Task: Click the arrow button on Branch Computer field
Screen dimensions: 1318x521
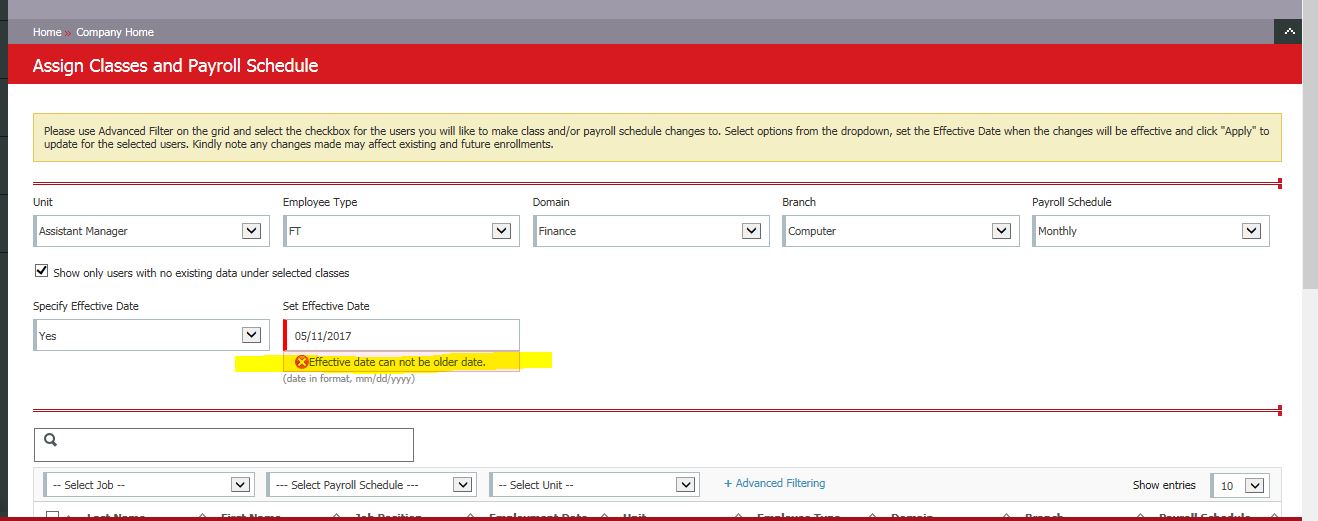Action: click(1001, 231)
